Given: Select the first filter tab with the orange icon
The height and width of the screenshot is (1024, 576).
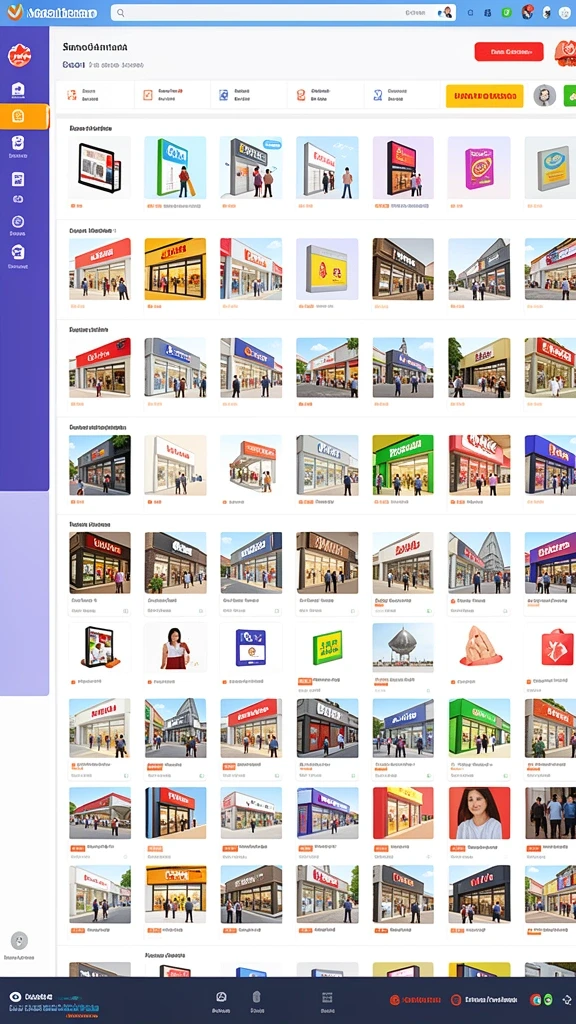Looking at the screenshot, I should [95, 95].
